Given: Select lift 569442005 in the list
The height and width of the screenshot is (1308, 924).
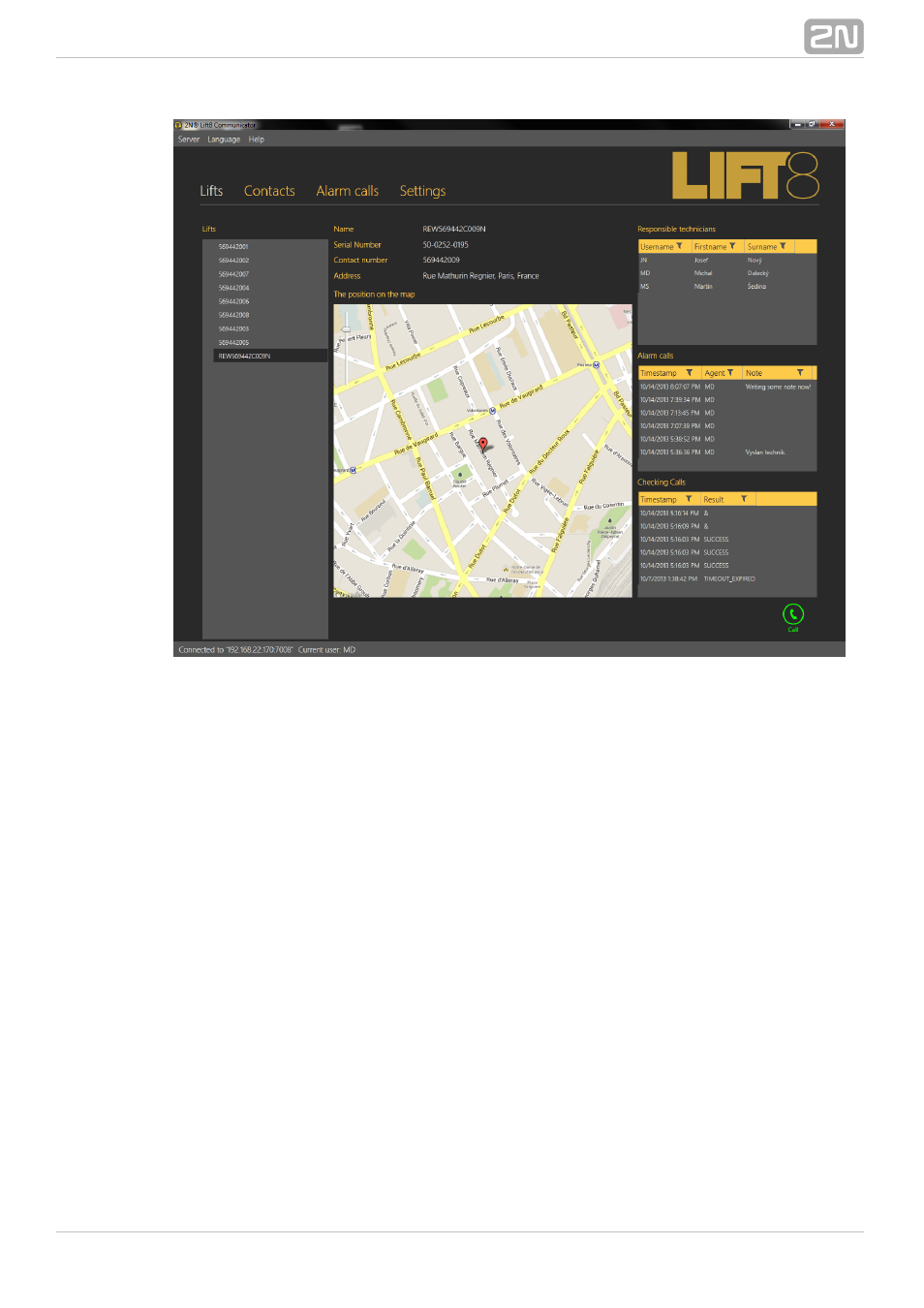Looking at the screenshot, I should tap(270, 342).
